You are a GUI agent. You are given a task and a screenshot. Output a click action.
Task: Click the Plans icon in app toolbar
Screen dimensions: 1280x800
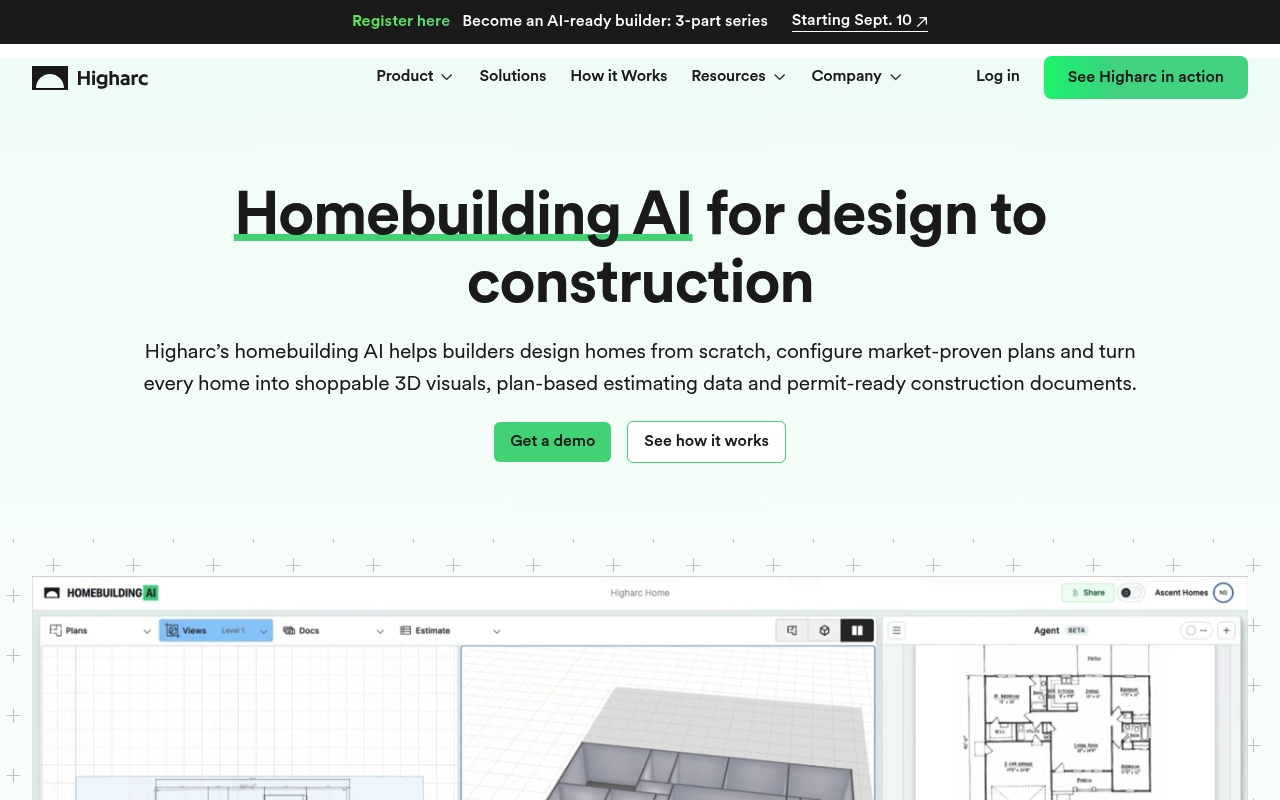56,631
